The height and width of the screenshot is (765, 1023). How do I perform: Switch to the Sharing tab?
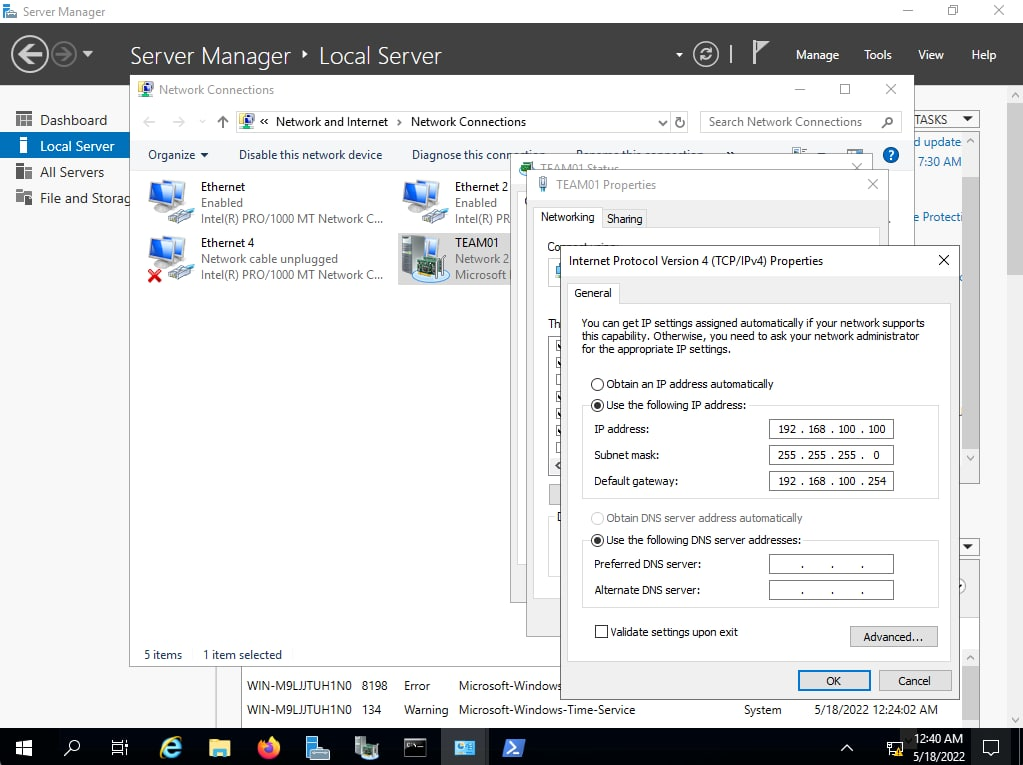624,218
